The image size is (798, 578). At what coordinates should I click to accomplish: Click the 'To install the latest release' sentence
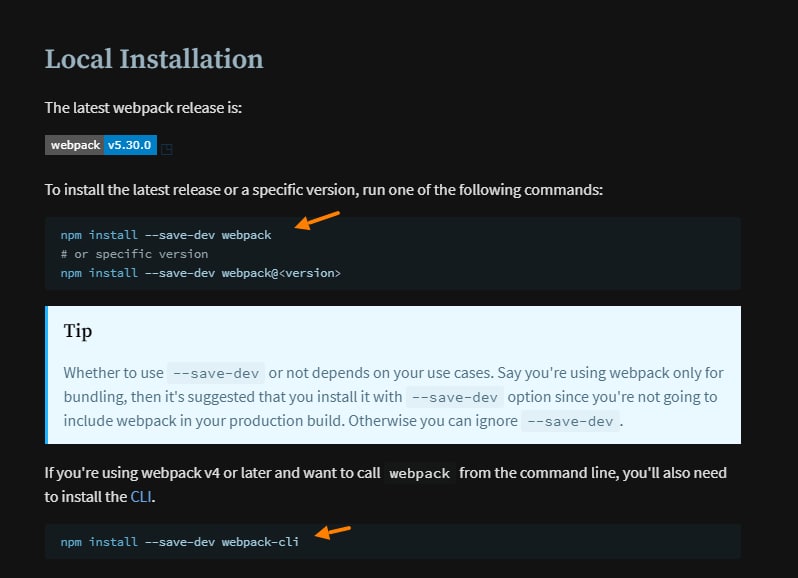[324, 190]
